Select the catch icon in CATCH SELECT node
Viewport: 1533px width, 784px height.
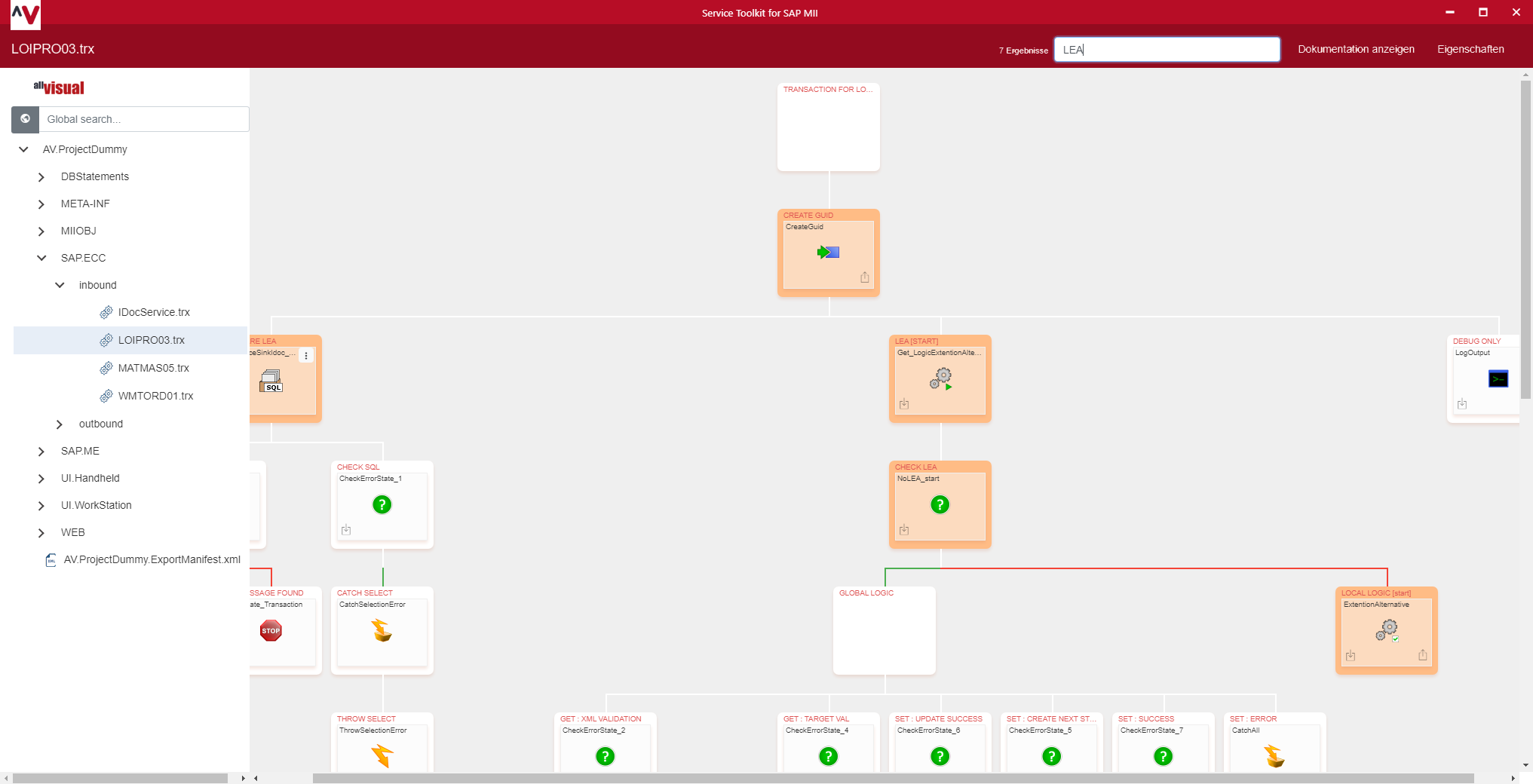tap(382, 630)
